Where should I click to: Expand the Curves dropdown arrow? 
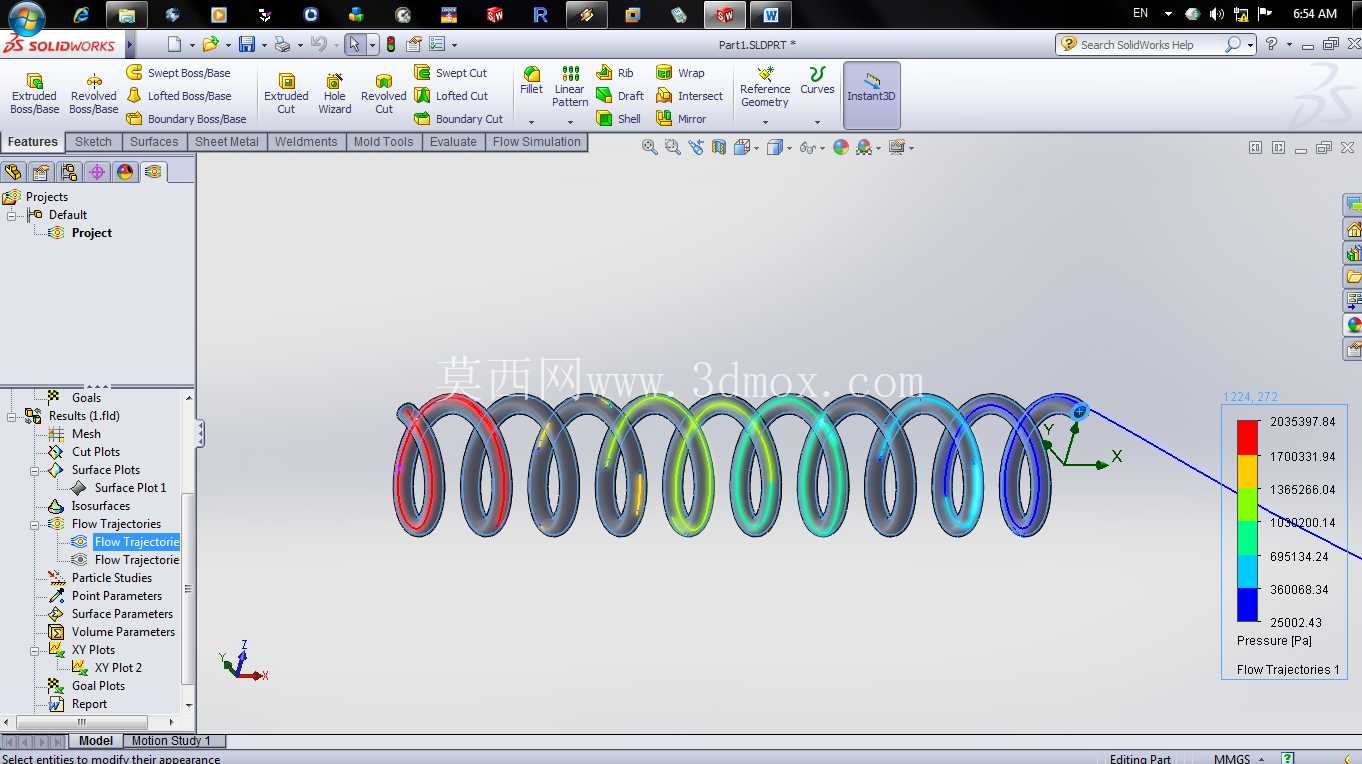click(817, 123)
